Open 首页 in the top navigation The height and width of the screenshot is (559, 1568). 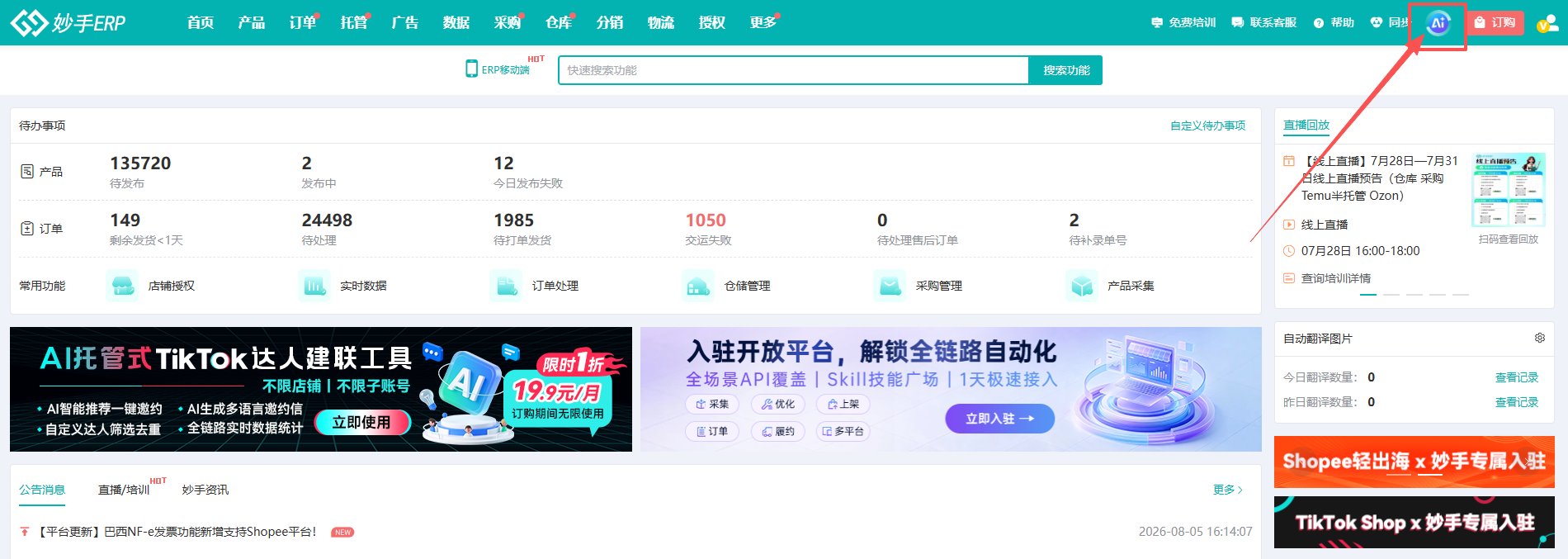(x=201, y=22)
